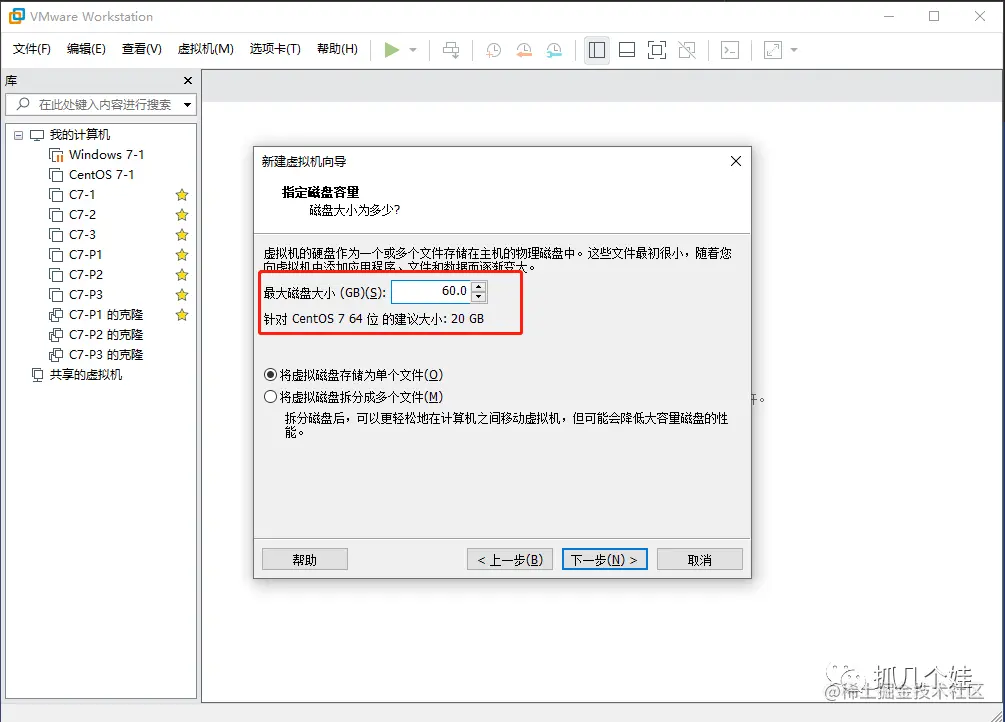Toggle favorite star for C7-P3
The width and height of the screenshot is (1005, 722).
click(x=182, y=294)
